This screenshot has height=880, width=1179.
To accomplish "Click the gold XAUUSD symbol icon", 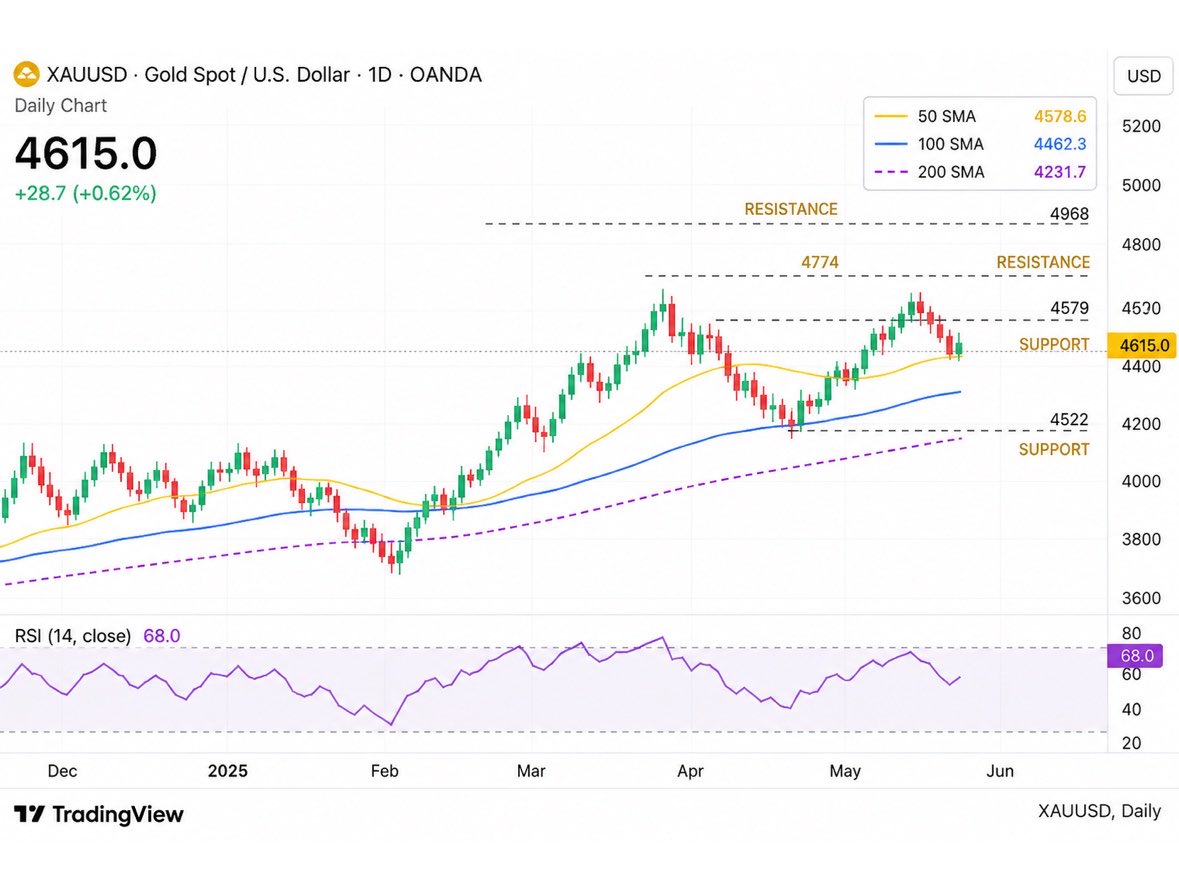I will (26, 74).
